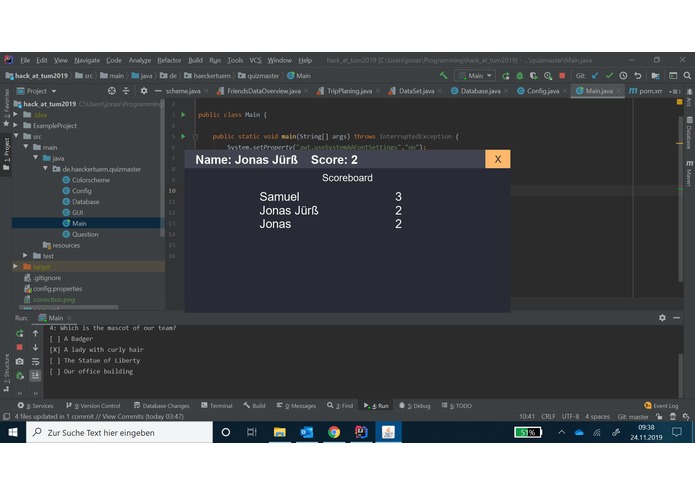Stop the running program with the red toolbar square
This screenshot has height=494, width=695.
pos(562,76)
